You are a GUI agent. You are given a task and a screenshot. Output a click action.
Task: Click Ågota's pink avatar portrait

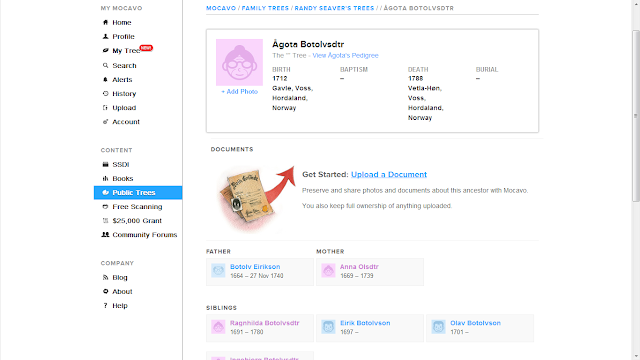pyautogui.click(x=239, y=62)
